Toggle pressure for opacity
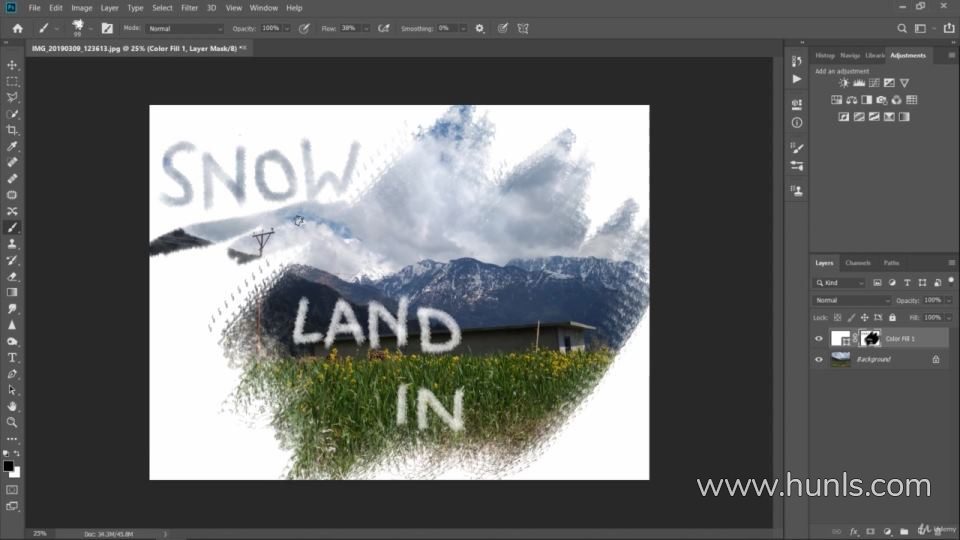960x540 pixels. (x=304, y=28)
